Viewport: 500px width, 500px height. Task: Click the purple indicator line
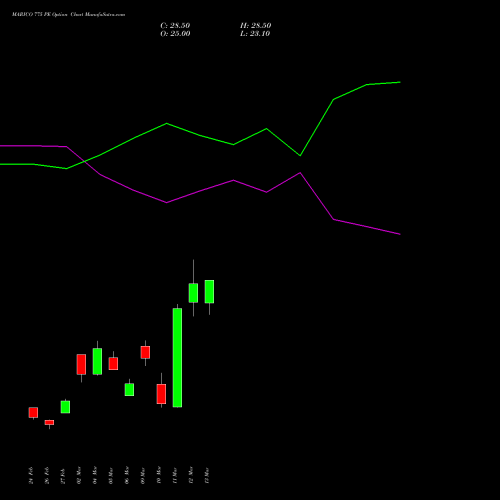167,202
